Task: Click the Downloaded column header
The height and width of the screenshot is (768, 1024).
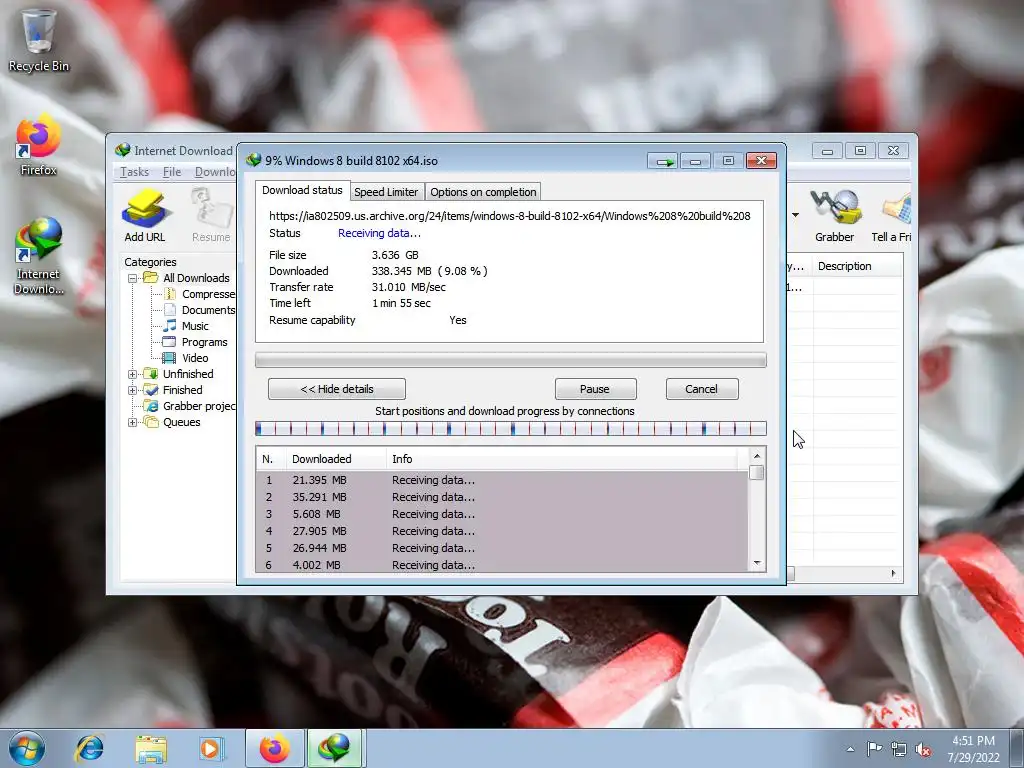Action: click(336, 459)
